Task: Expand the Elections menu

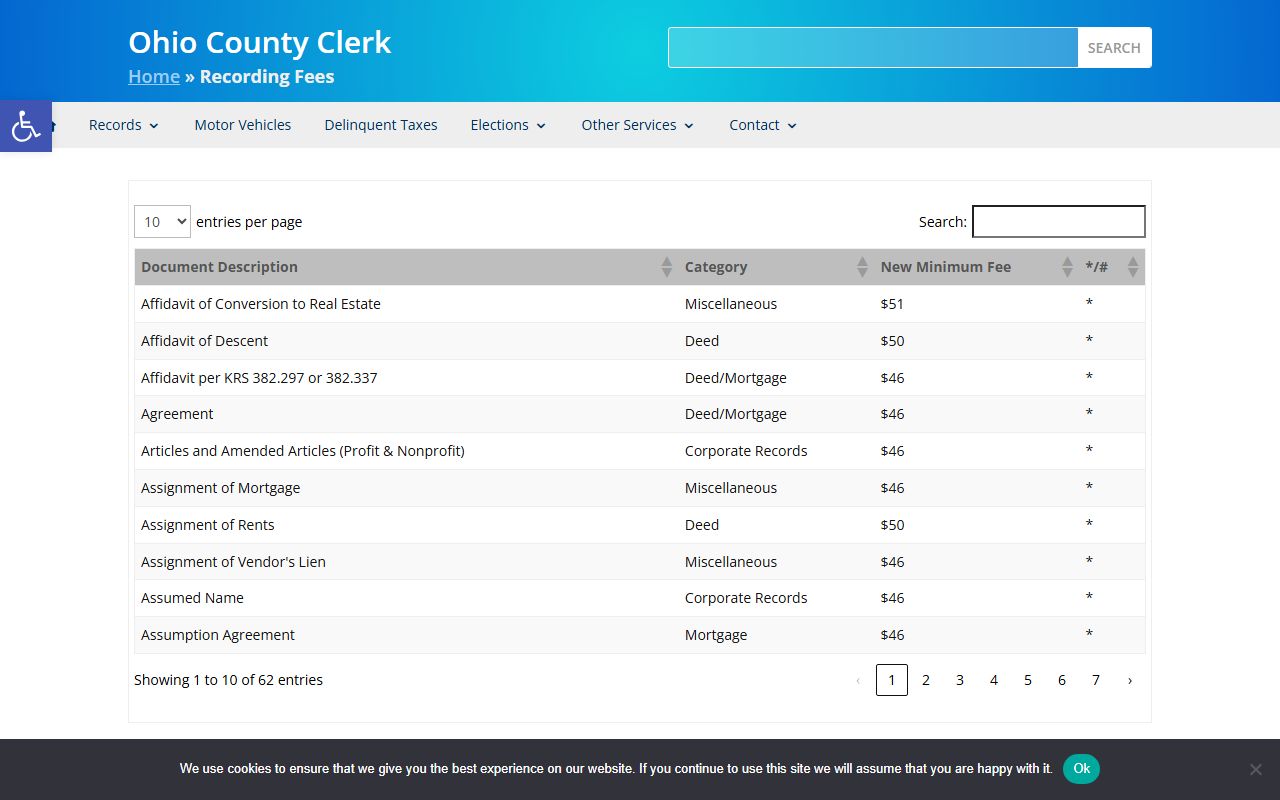Action: pos(509,125)
